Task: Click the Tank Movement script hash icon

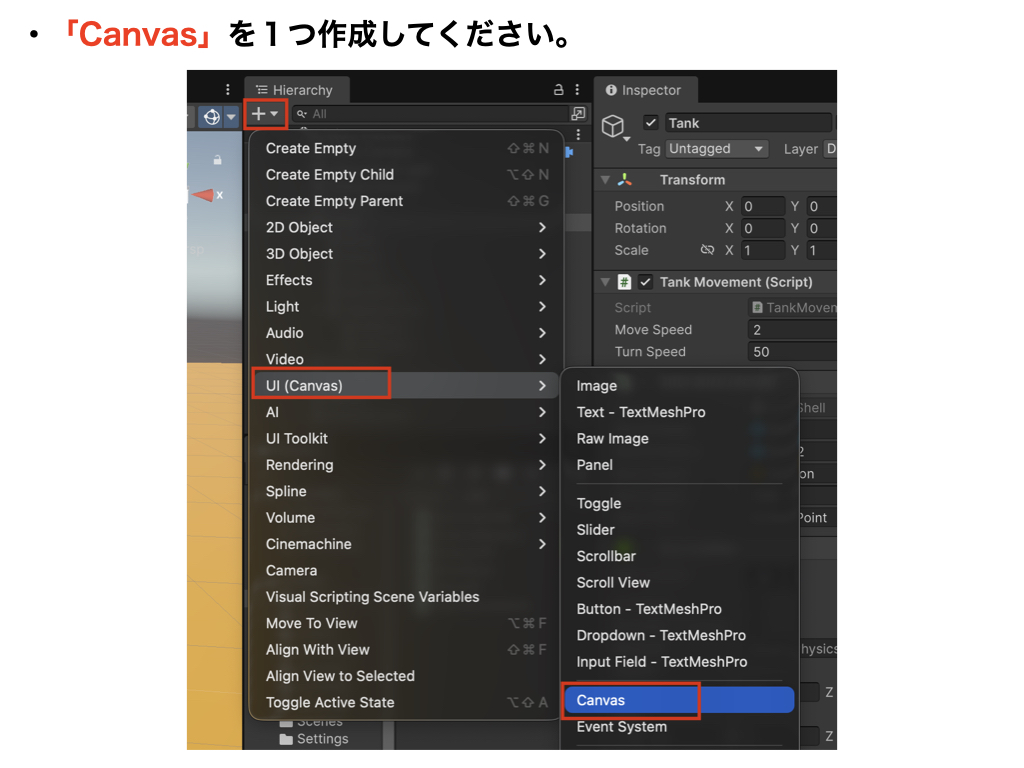Action: (x=625, y=282)
